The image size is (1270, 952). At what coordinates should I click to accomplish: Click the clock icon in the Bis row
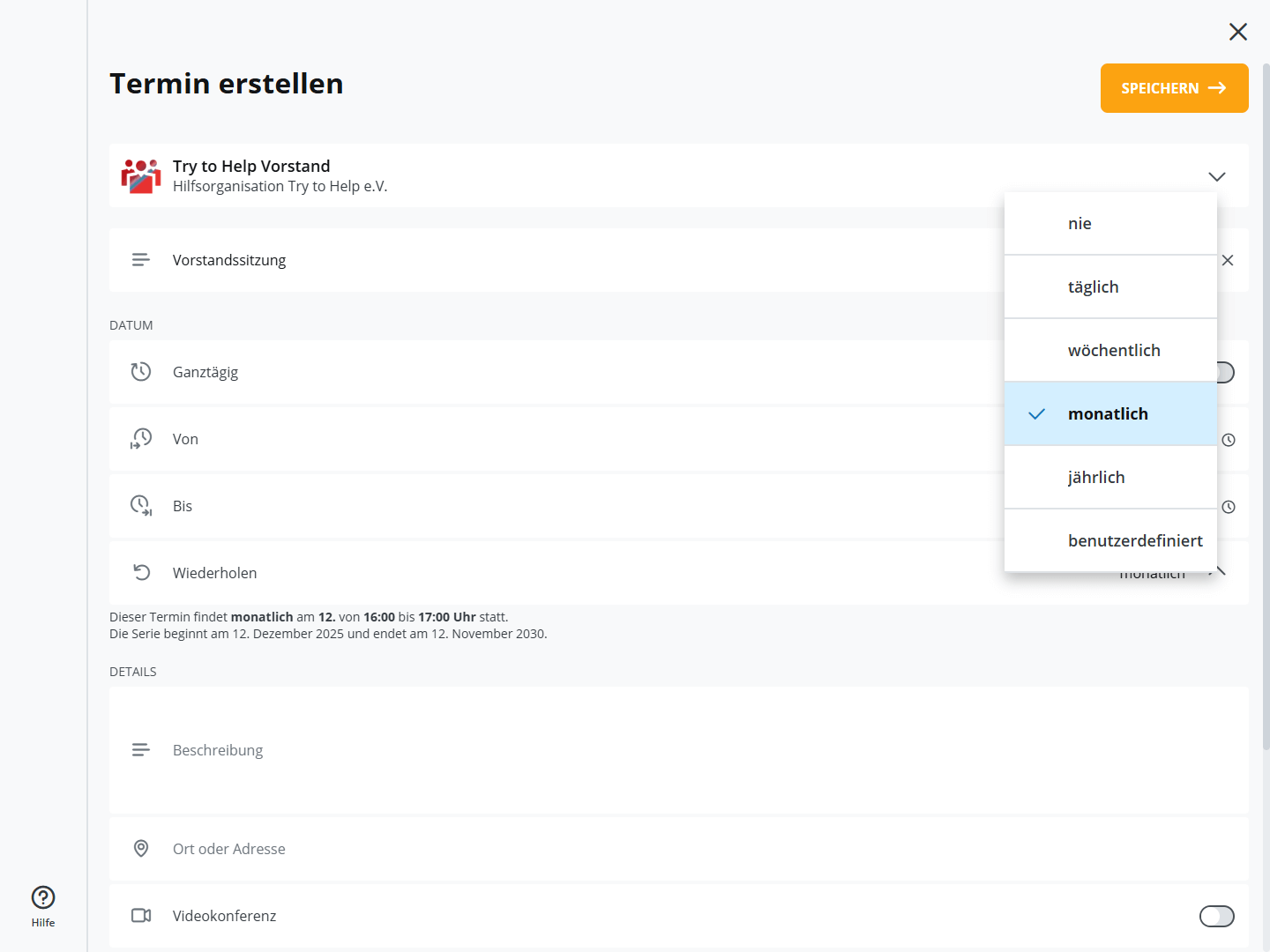pyautogui.click(x=1228, y=507)
